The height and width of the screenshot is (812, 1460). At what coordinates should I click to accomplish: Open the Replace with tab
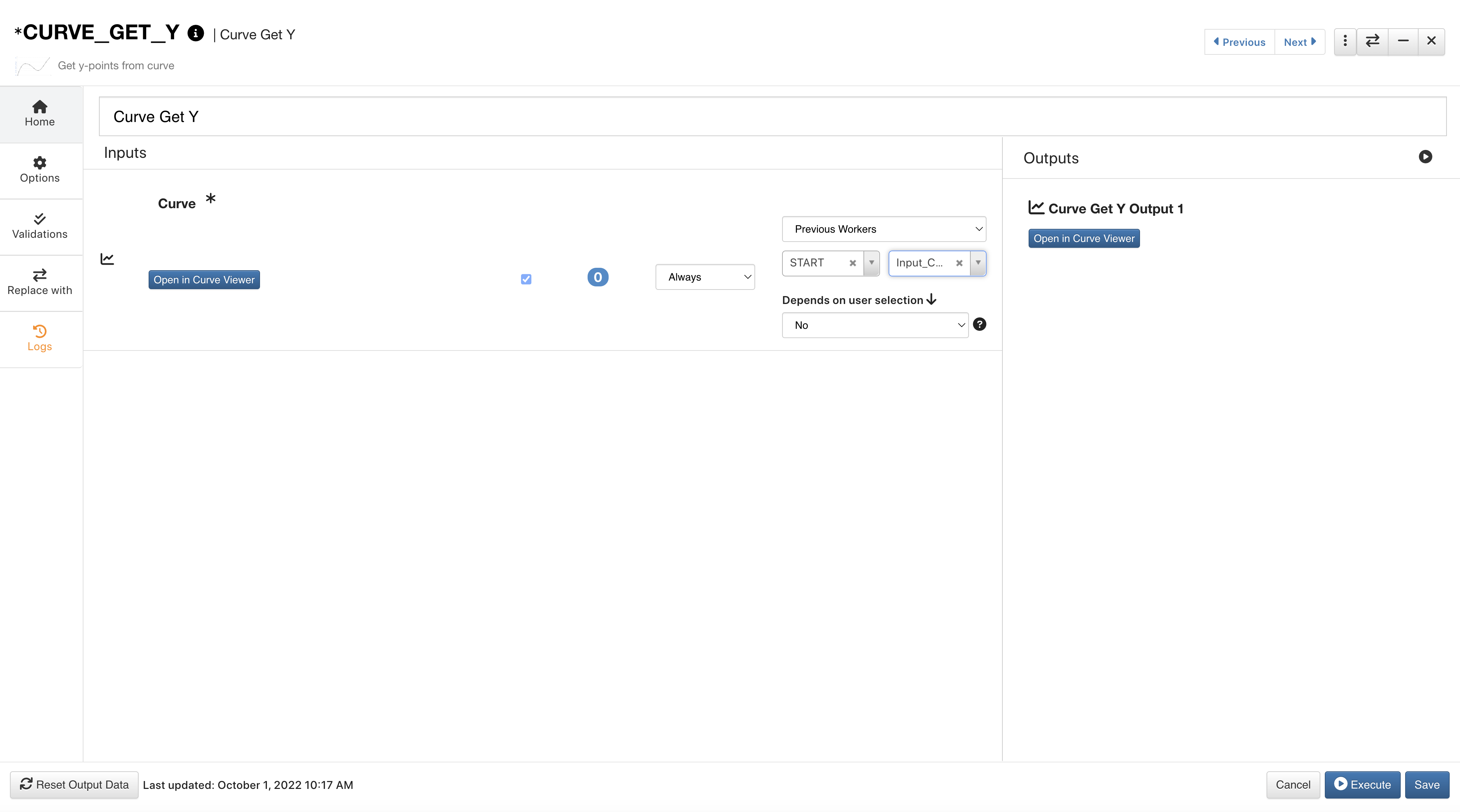tap(40, 282)
